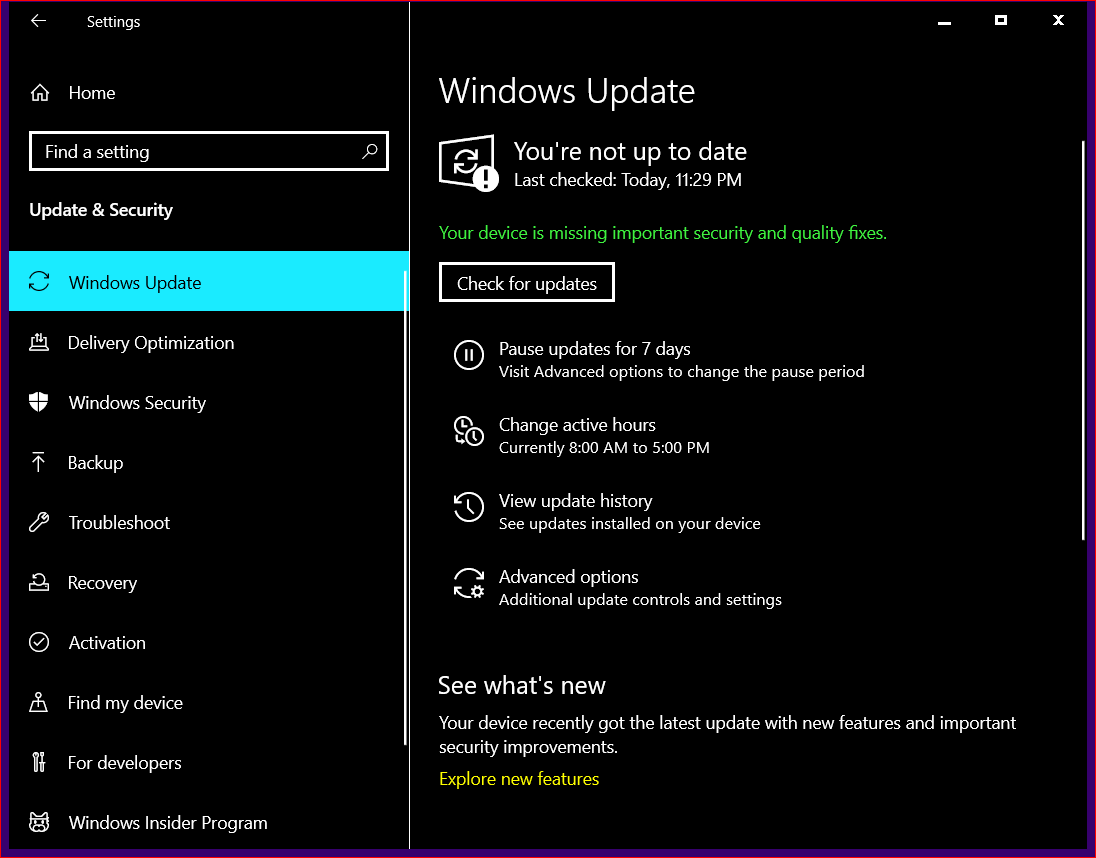Screen dimensions: 1096x858
Task: Open Find my device via its icon
Action: point(38,702)
